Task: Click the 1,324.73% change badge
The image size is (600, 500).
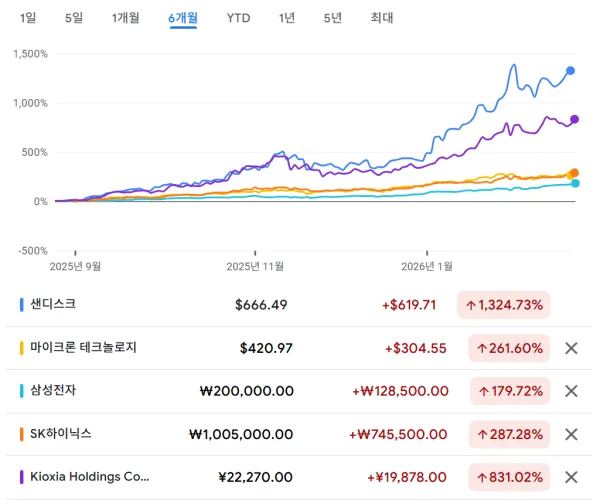Action: tap(504, 305)
